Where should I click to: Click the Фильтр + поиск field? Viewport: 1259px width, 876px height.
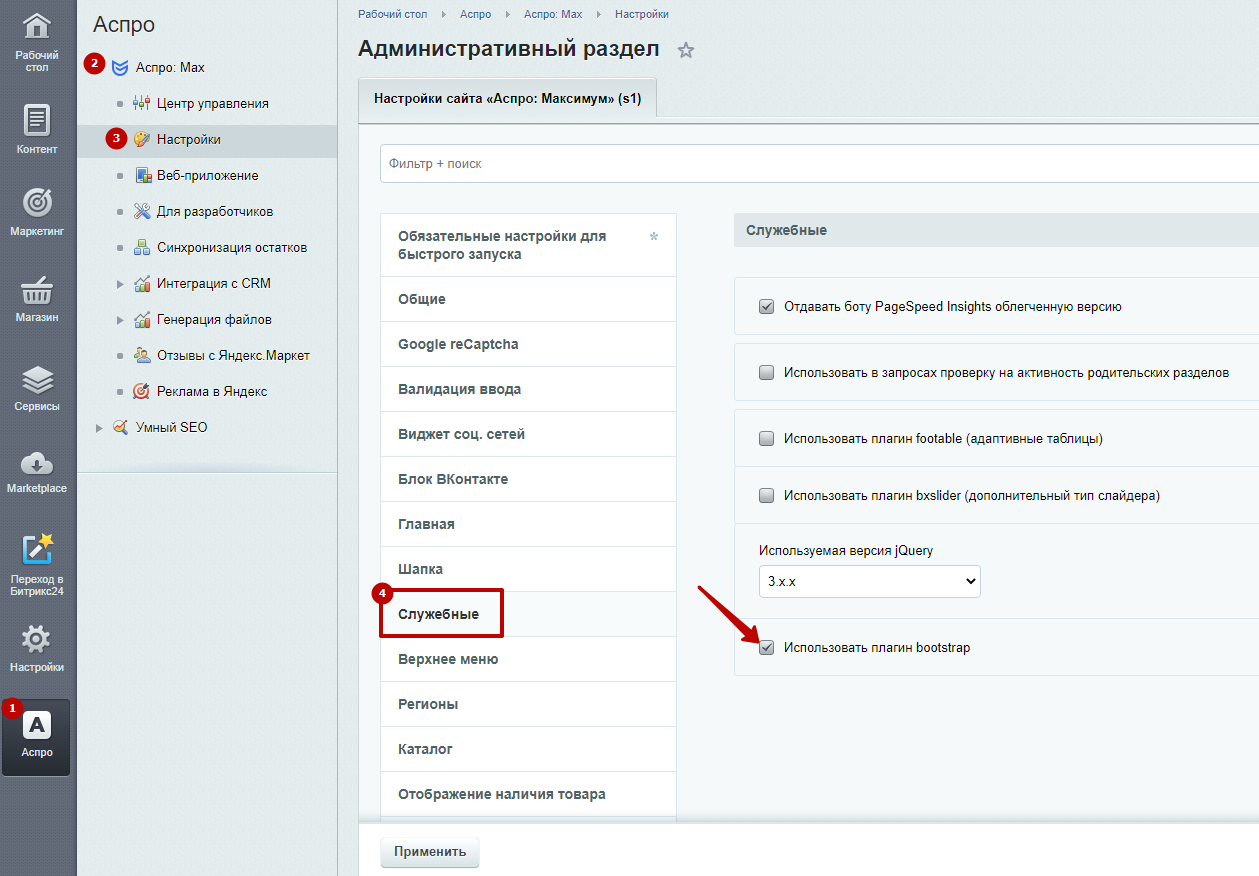819,163
